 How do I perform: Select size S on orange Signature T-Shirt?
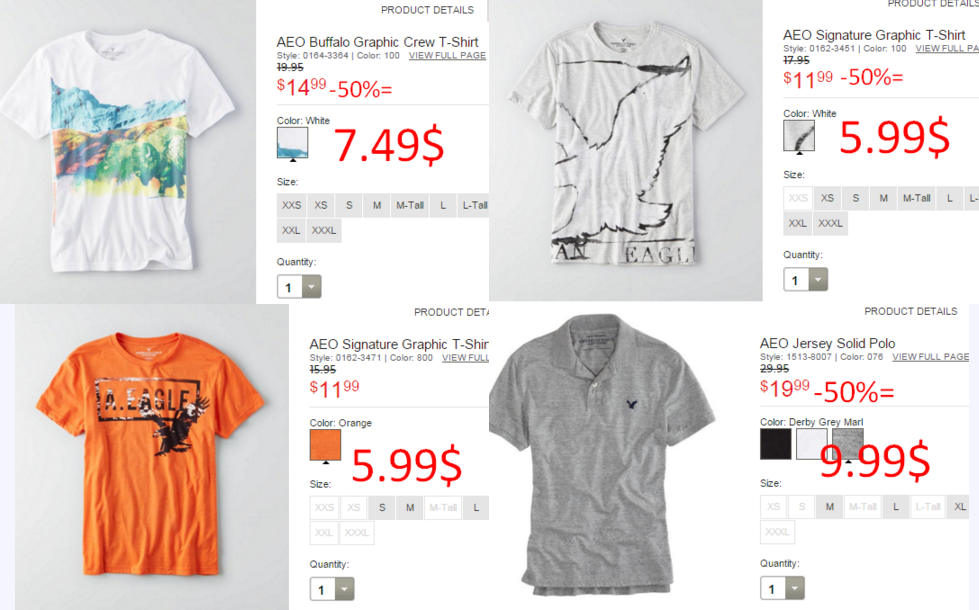(382, 508)
